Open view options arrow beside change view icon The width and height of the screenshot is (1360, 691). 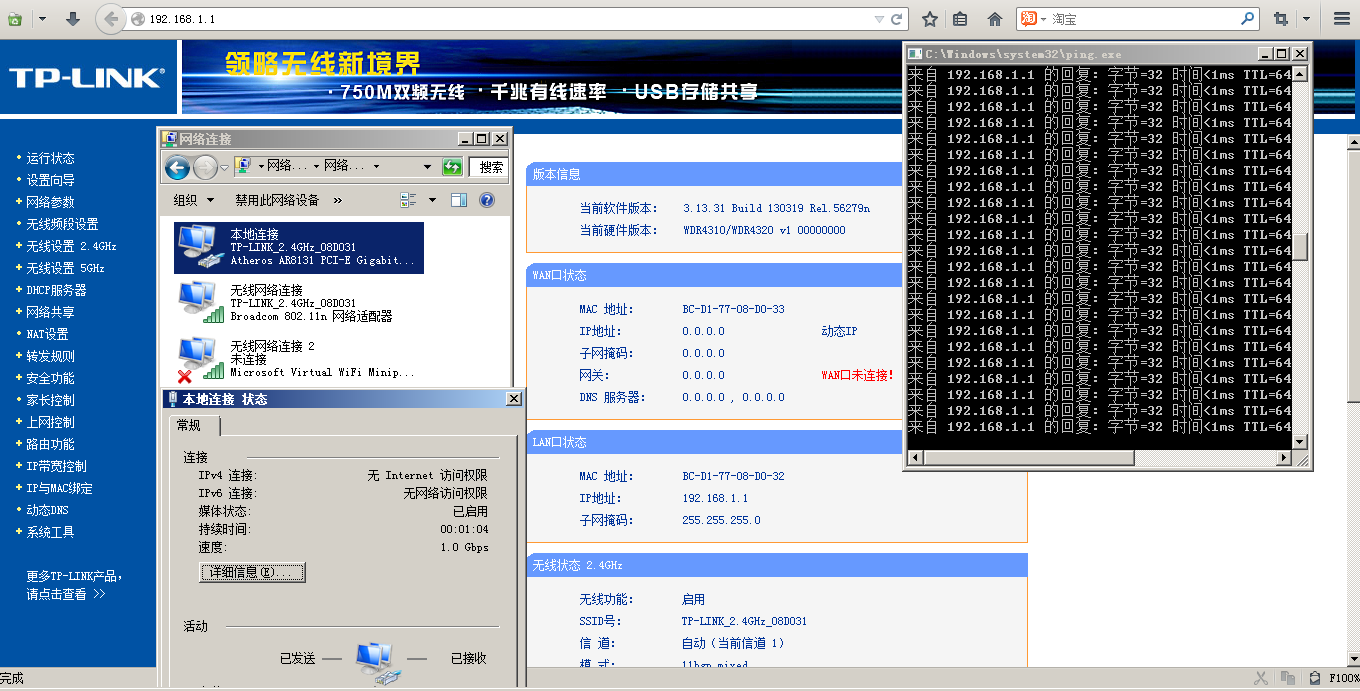click(432, 200)
